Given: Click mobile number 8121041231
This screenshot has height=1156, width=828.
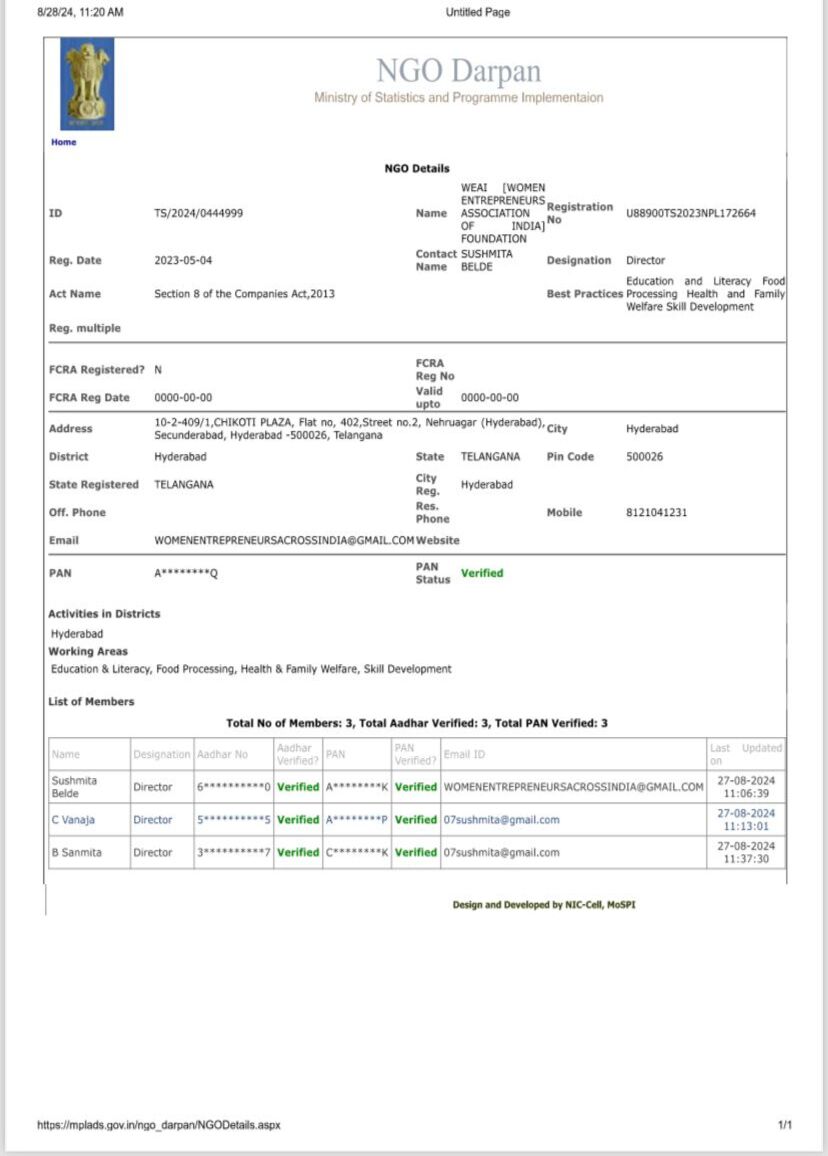Looking at the screenshot, I should 656,512.
